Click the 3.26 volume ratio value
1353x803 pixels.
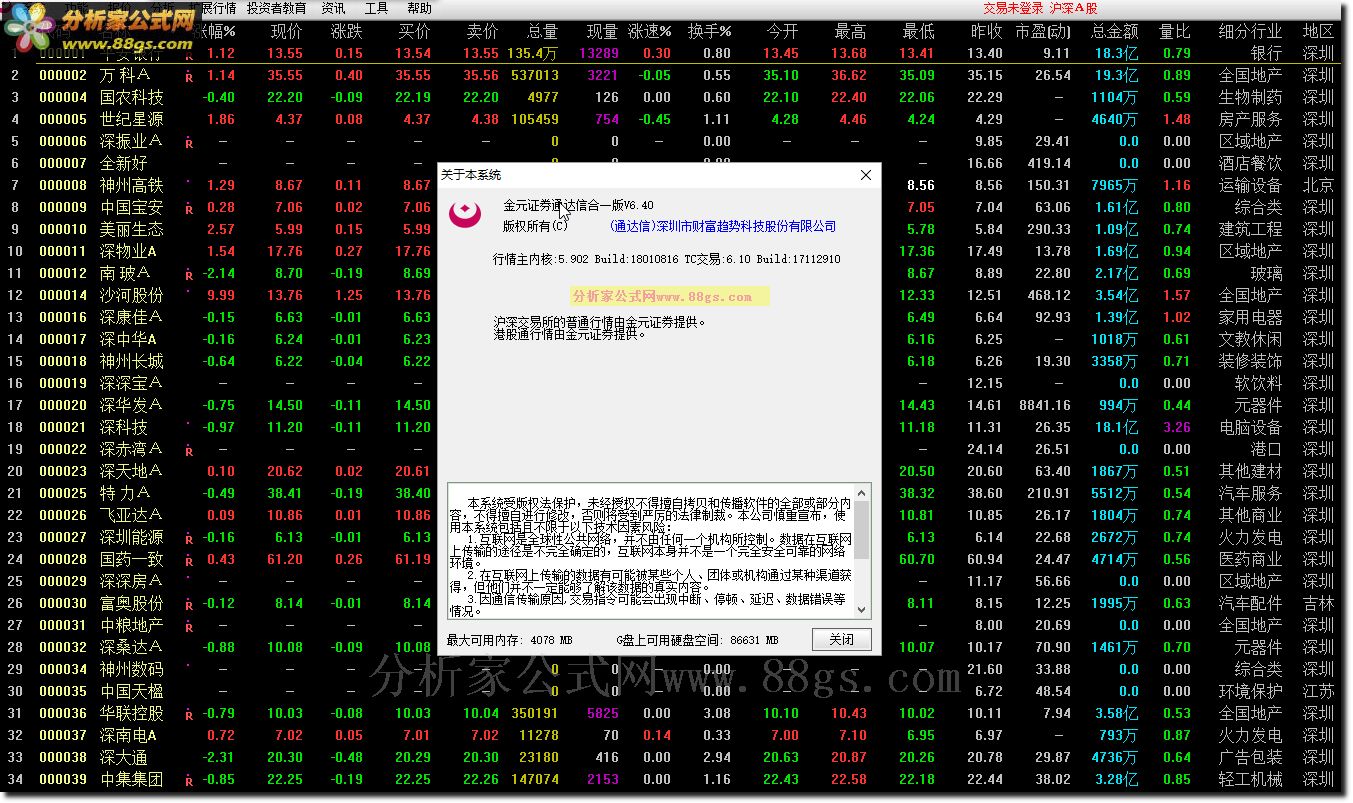[x=1177, y=428]
